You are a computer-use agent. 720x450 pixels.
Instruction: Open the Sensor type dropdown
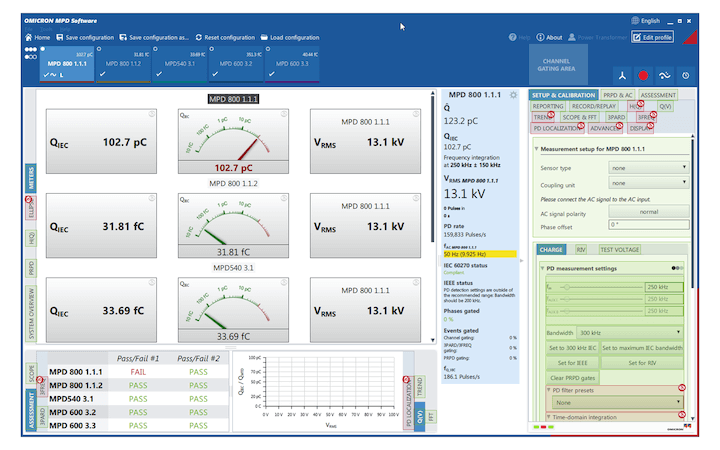pos(646,168)
